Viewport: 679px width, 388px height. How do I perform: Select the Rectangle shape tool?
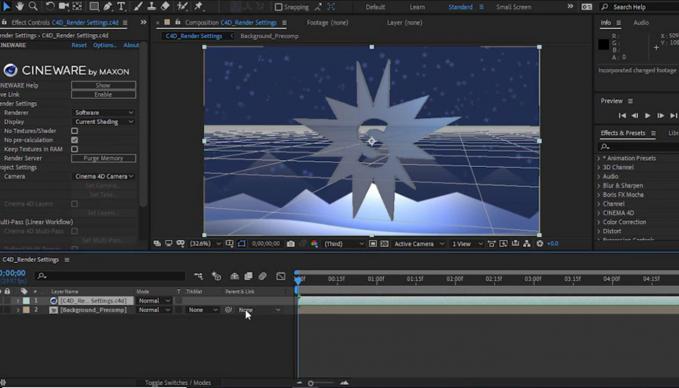point(94,6)
